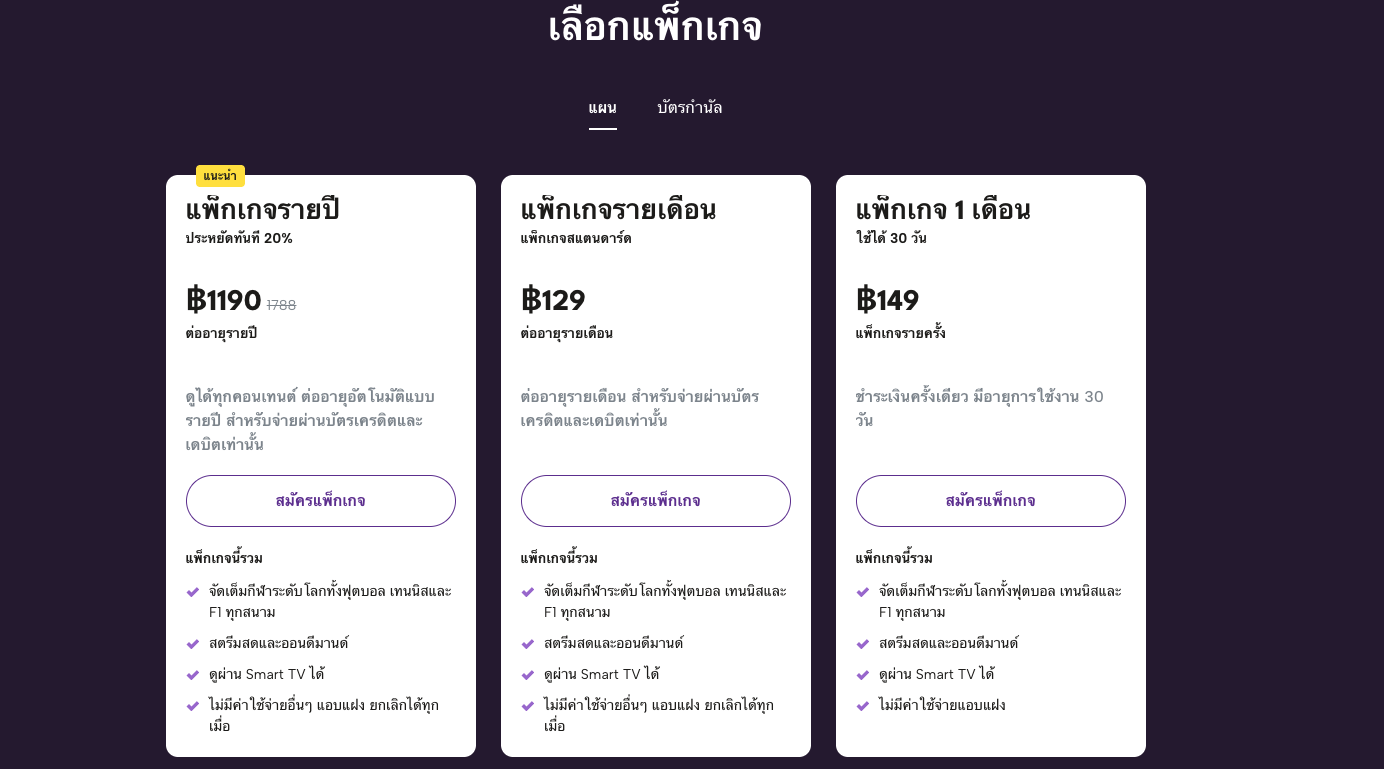Click the yellow แนะนำ badge
1384x769 pixels.
click(x=220, y=176)
